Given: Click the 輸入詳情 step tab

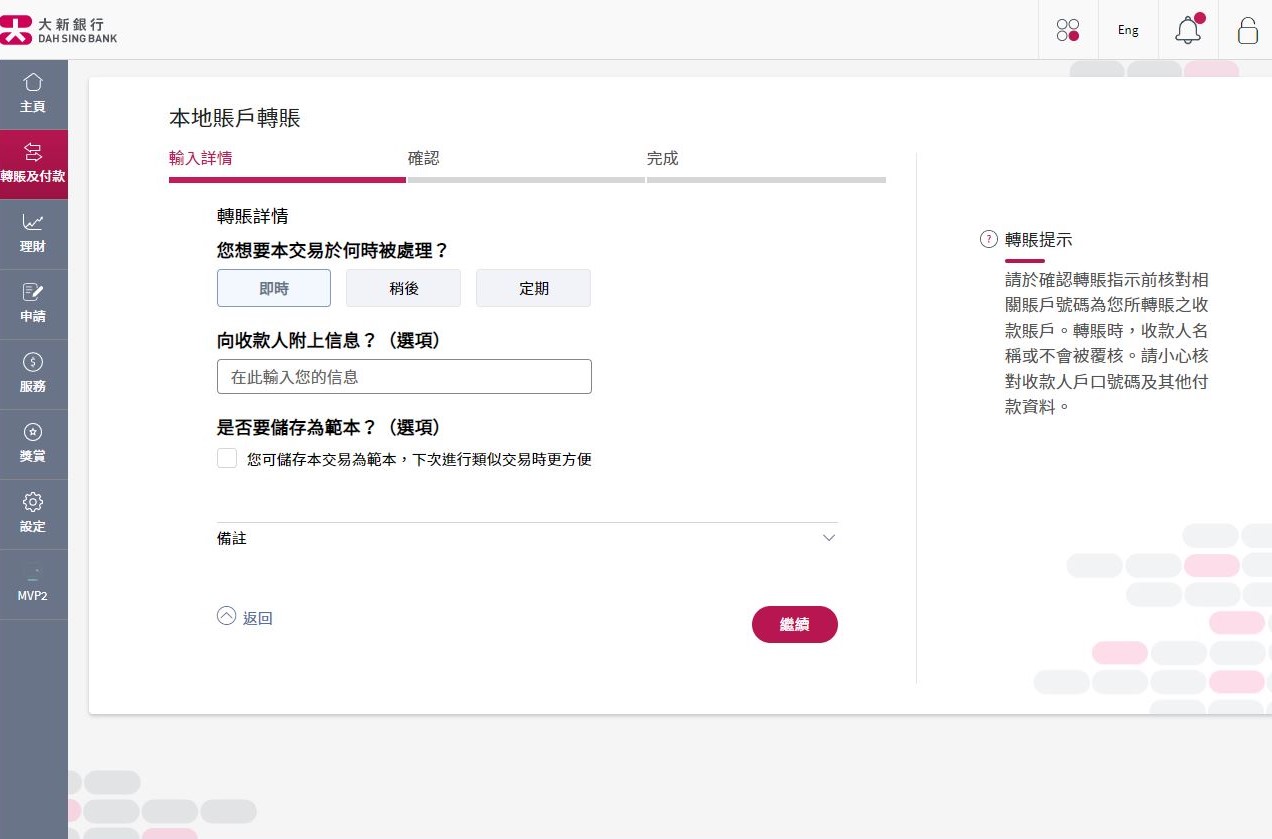Looking at the screenshot, I should pyautogui.click(x=201, y=158).
